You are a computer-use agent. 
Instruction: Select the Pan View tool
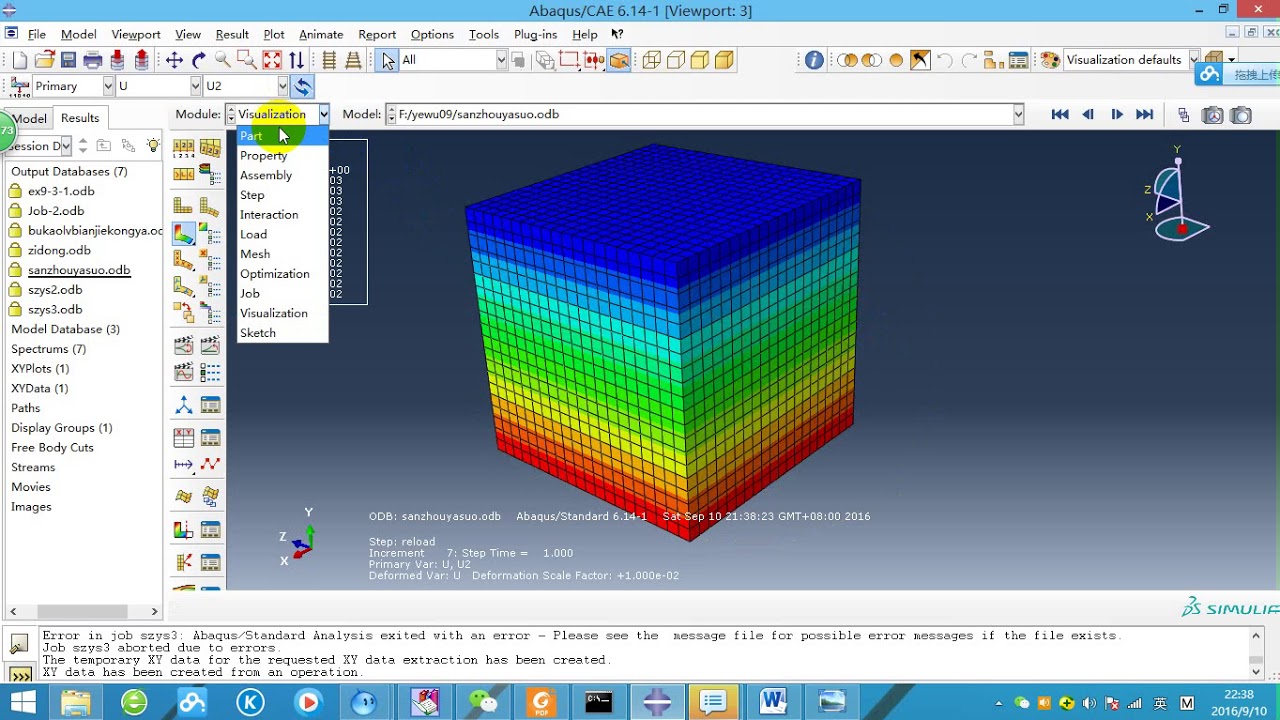174,60
